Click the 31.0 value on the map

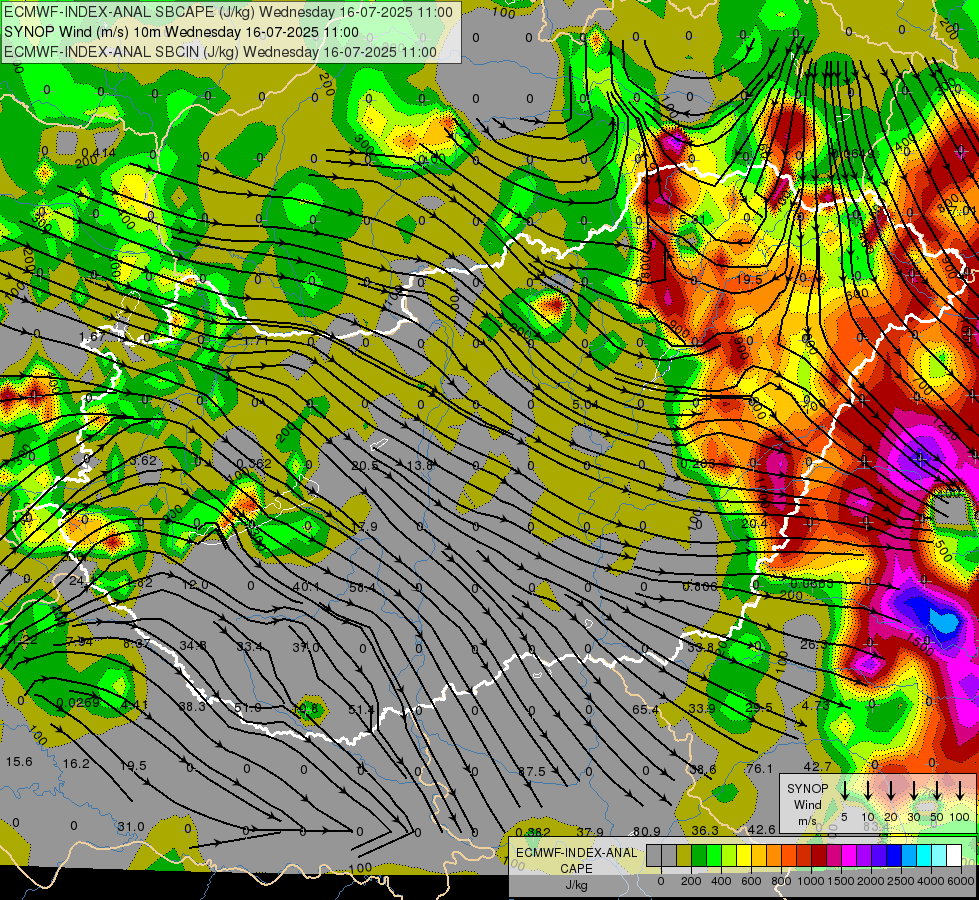pos(131,826)
